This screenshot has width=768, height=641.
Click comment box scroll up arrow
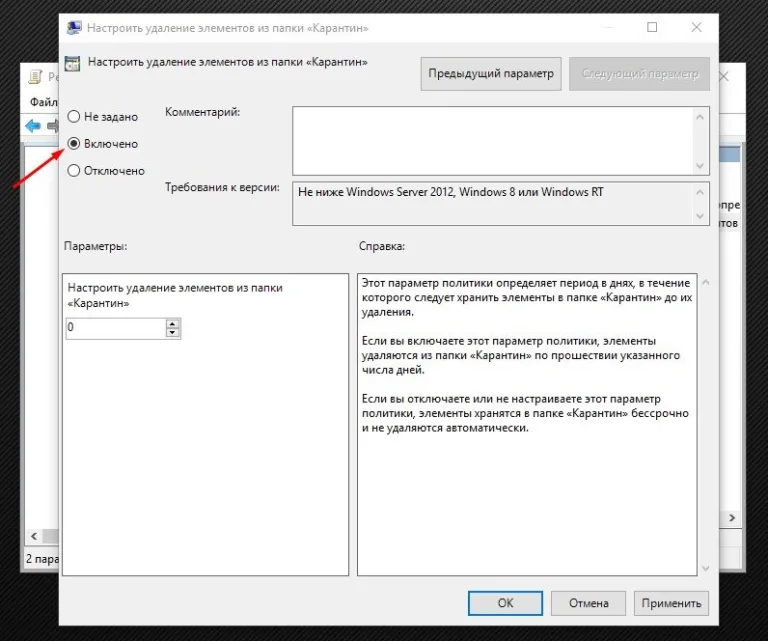click(x=700, y=117)
